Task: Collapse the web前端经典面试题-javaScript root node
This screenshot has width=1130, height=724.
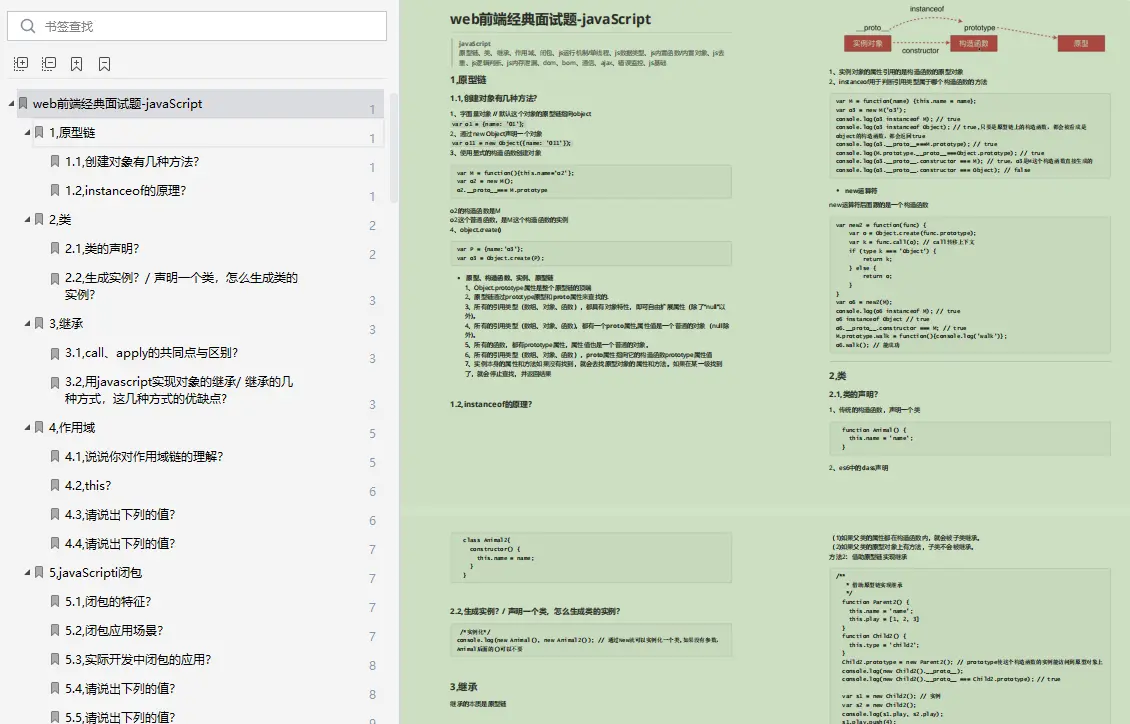Action: click(x=9, y=103)
